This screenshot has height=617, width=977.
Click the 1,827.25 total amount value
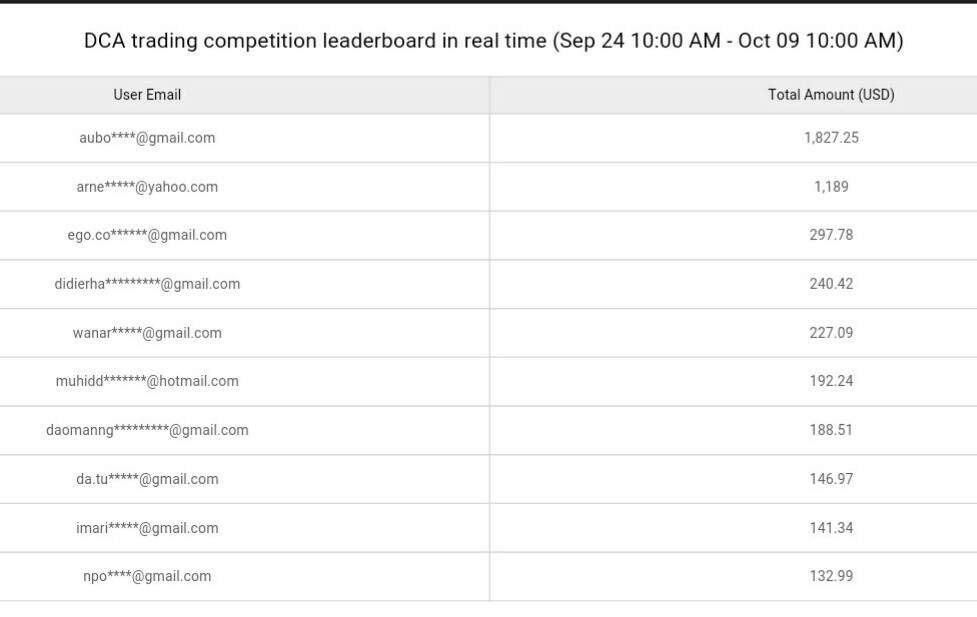point(831,138)
